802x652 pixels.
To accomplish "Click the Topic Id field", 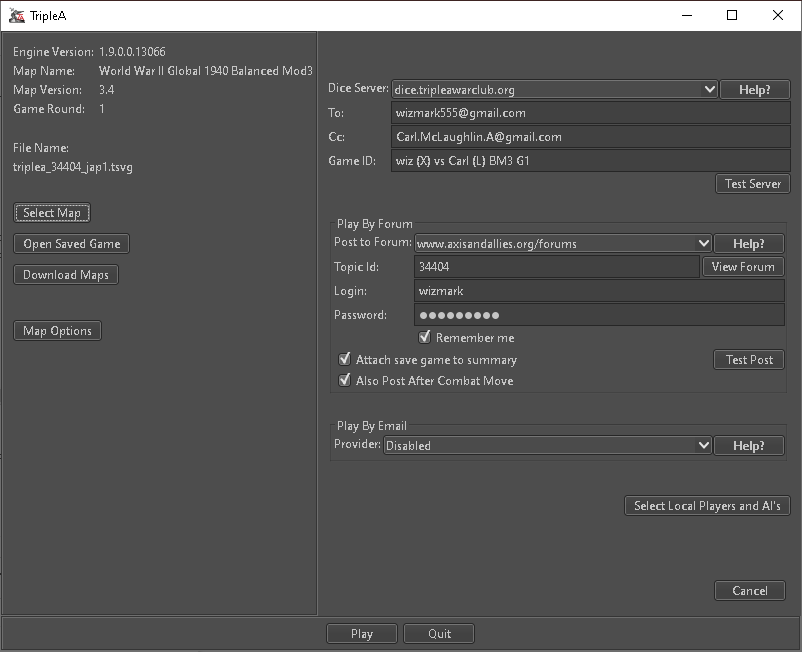I will (557, 266).
